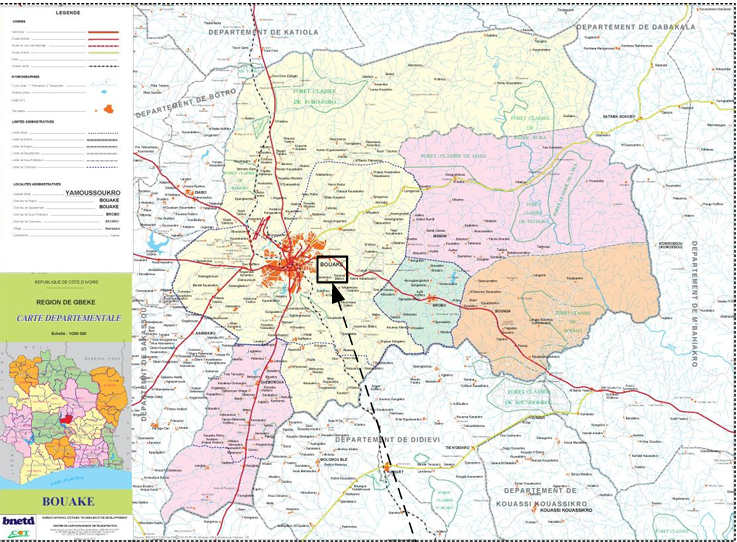This screenshot has height=542, width=737.
Task: Click the DEPARTEMENT DE BOTRO label
Action: point(186,103)
